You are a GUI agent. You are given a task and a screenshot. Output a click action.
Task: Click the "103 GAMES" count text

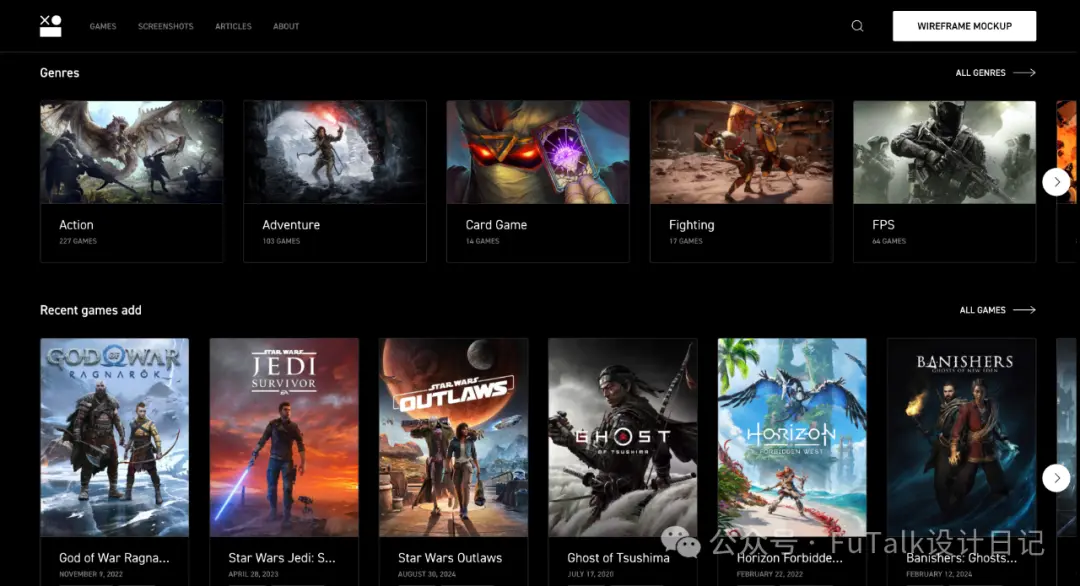coord(281,241)
